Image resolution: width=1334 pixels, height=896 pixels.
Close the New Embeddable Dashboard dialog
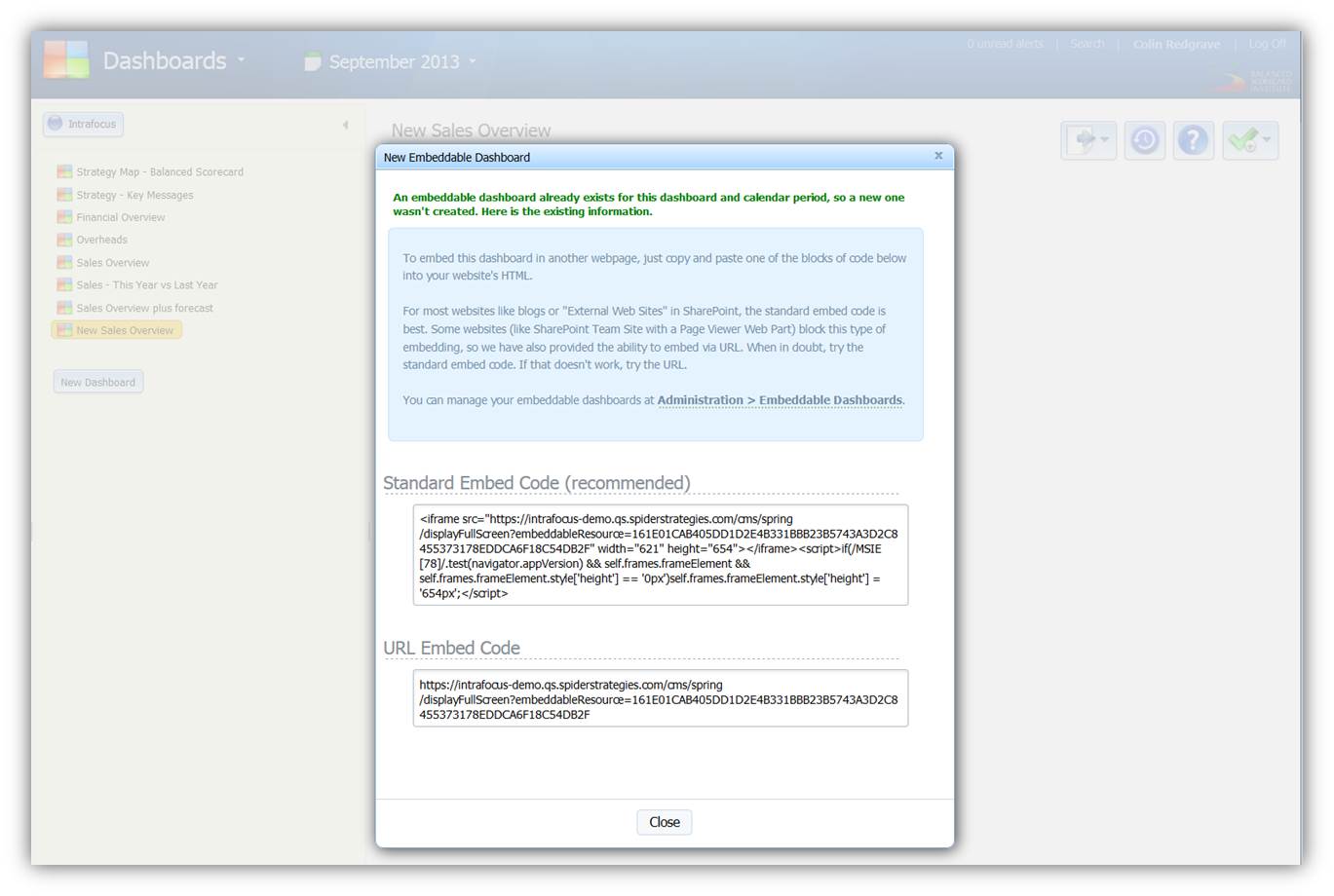pos(665,822)
